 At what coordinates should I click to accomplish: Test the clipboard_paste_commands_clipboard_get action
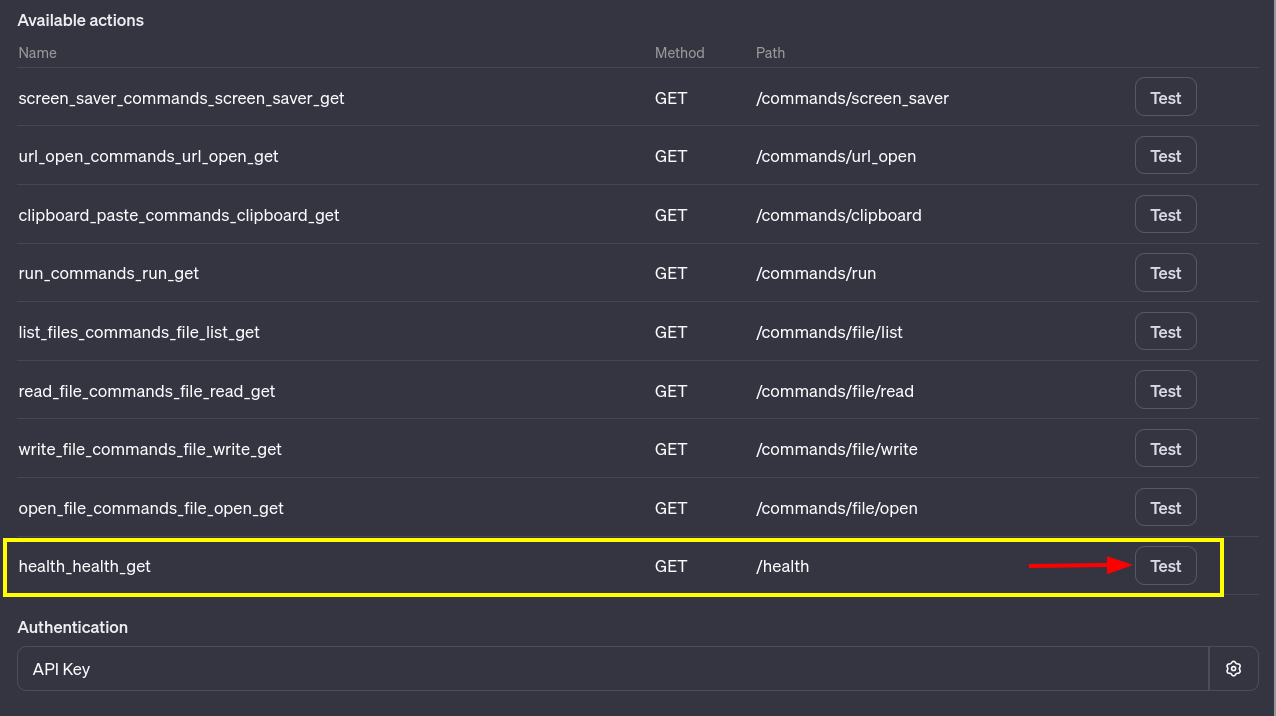1165,214
